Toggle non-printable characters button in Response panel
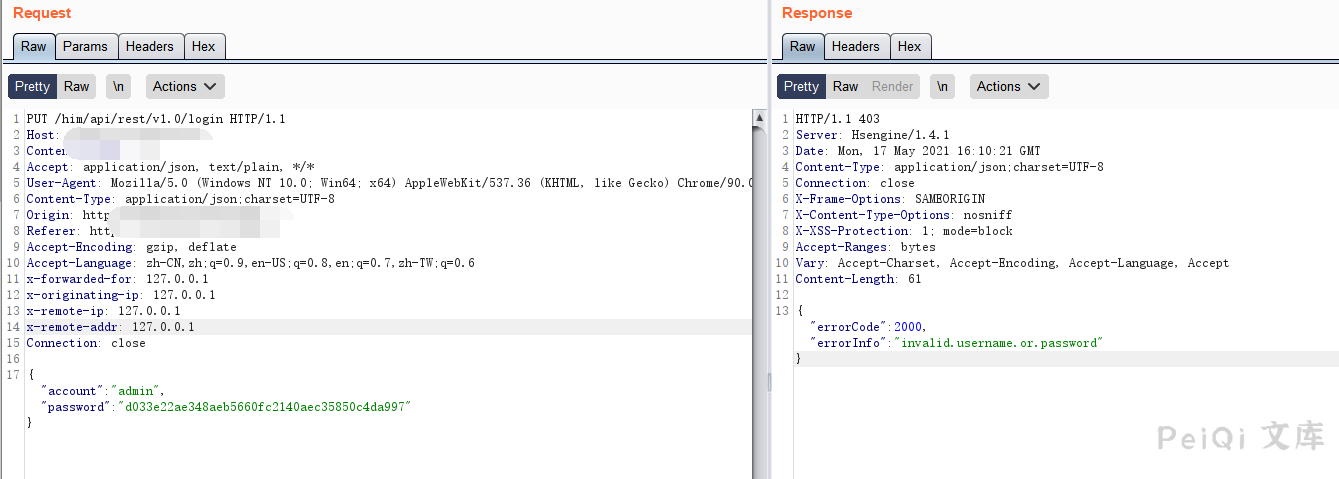The image size is (1339, 479). [x=942, y=87]
